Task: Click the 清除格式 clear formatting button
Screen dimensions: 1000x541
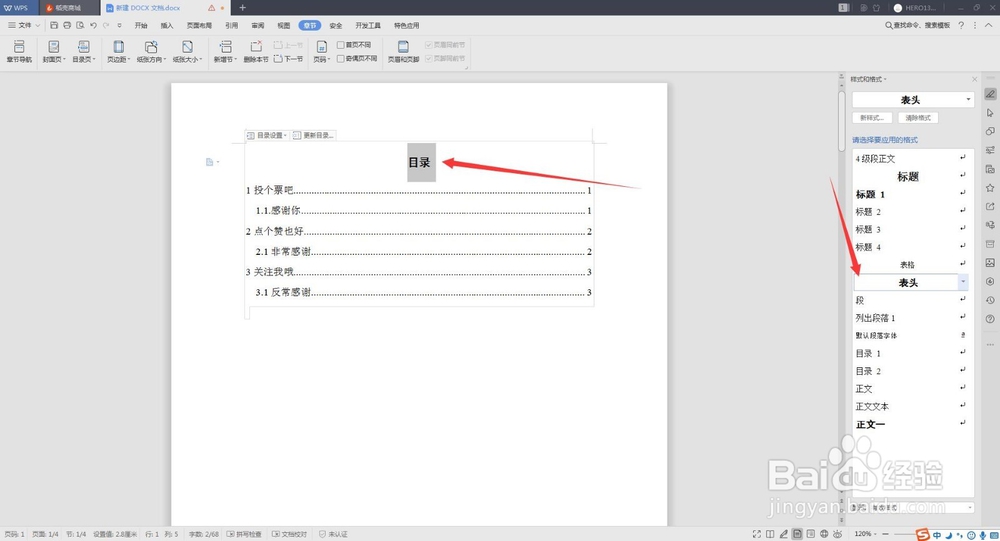Action: 918,118
